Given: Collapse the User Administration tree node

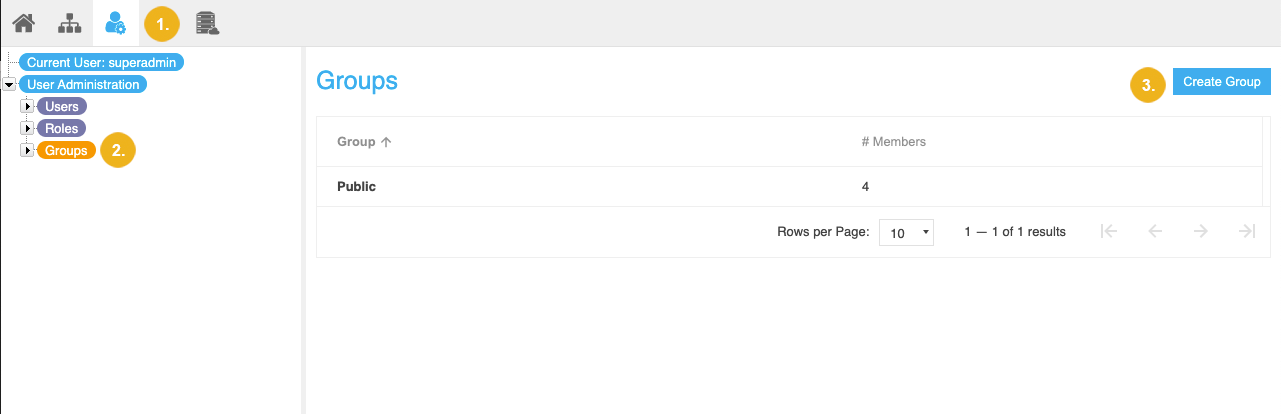Looking at the screenshot, I should coord(10,85).
